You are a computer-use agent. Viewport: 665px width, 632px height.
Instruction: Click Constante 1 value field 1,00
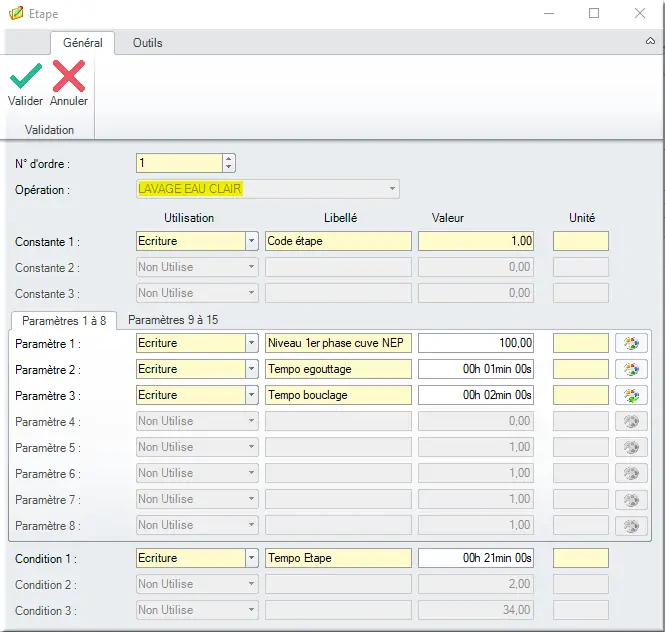point(476,241)
